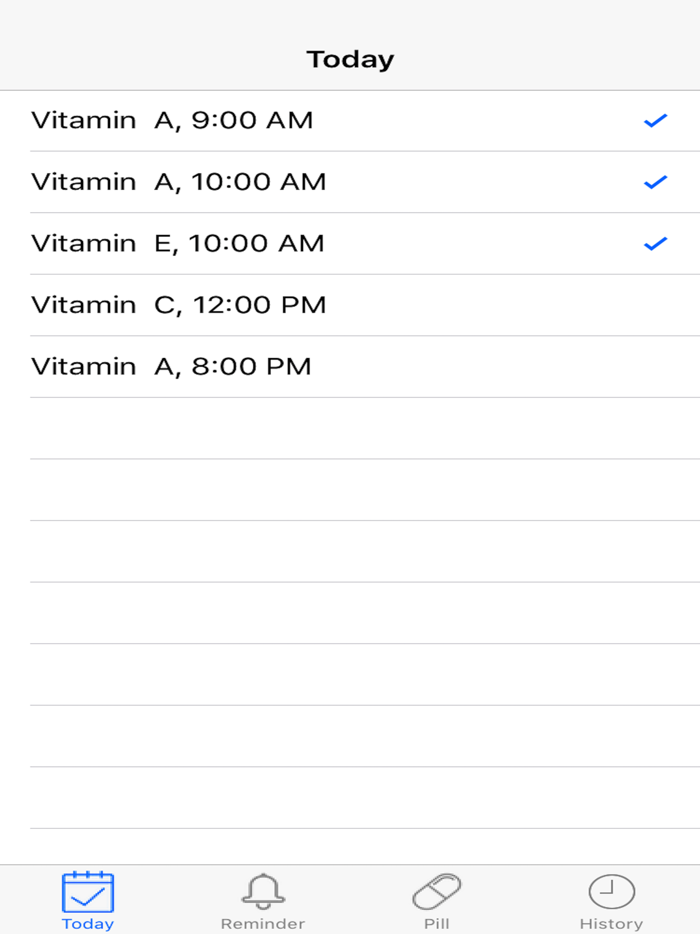Tap the Pill tab label text

437,922
